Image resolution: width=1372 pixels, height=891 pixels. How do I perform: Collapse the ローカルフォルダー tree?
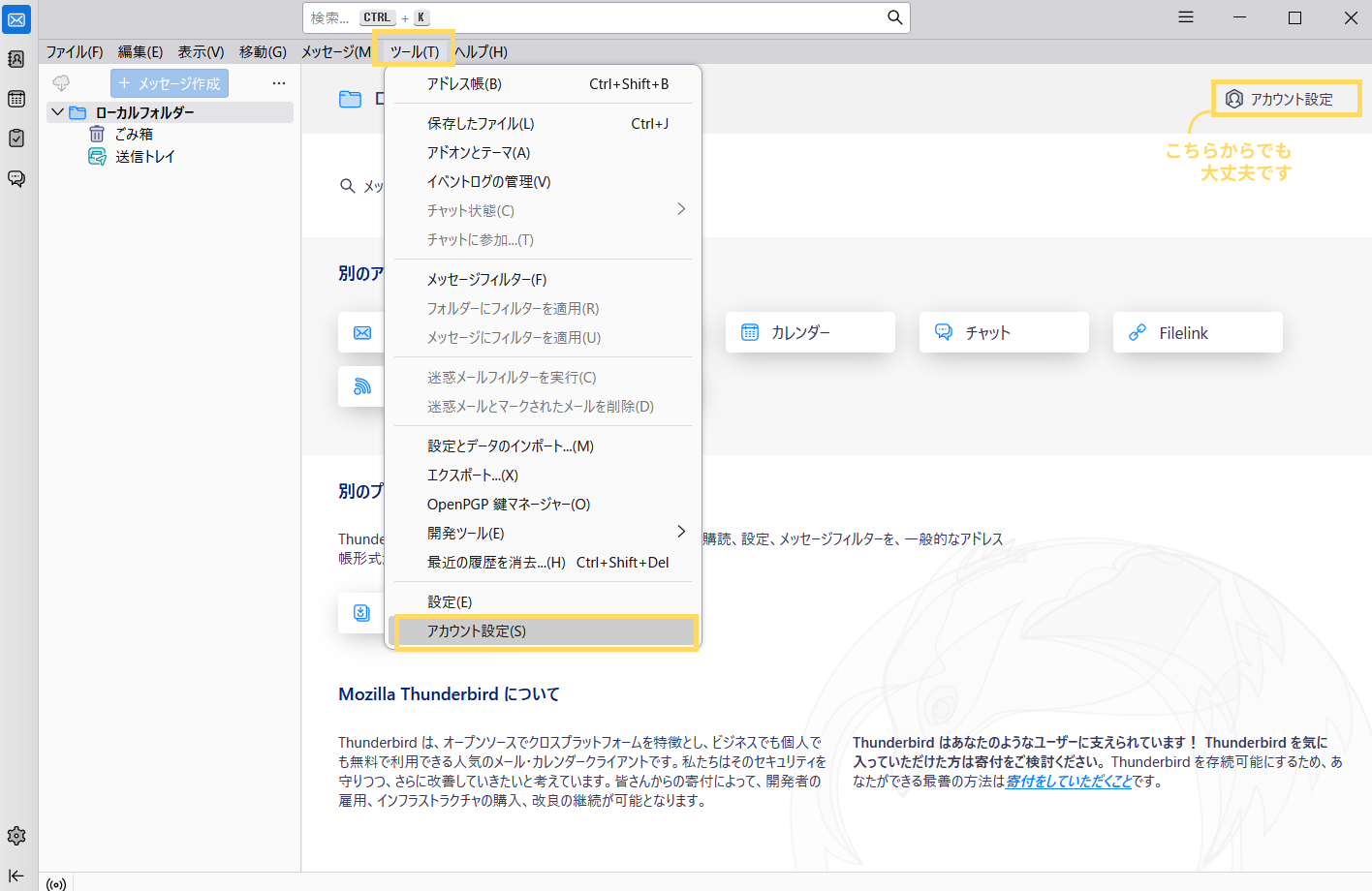point(58,112)
